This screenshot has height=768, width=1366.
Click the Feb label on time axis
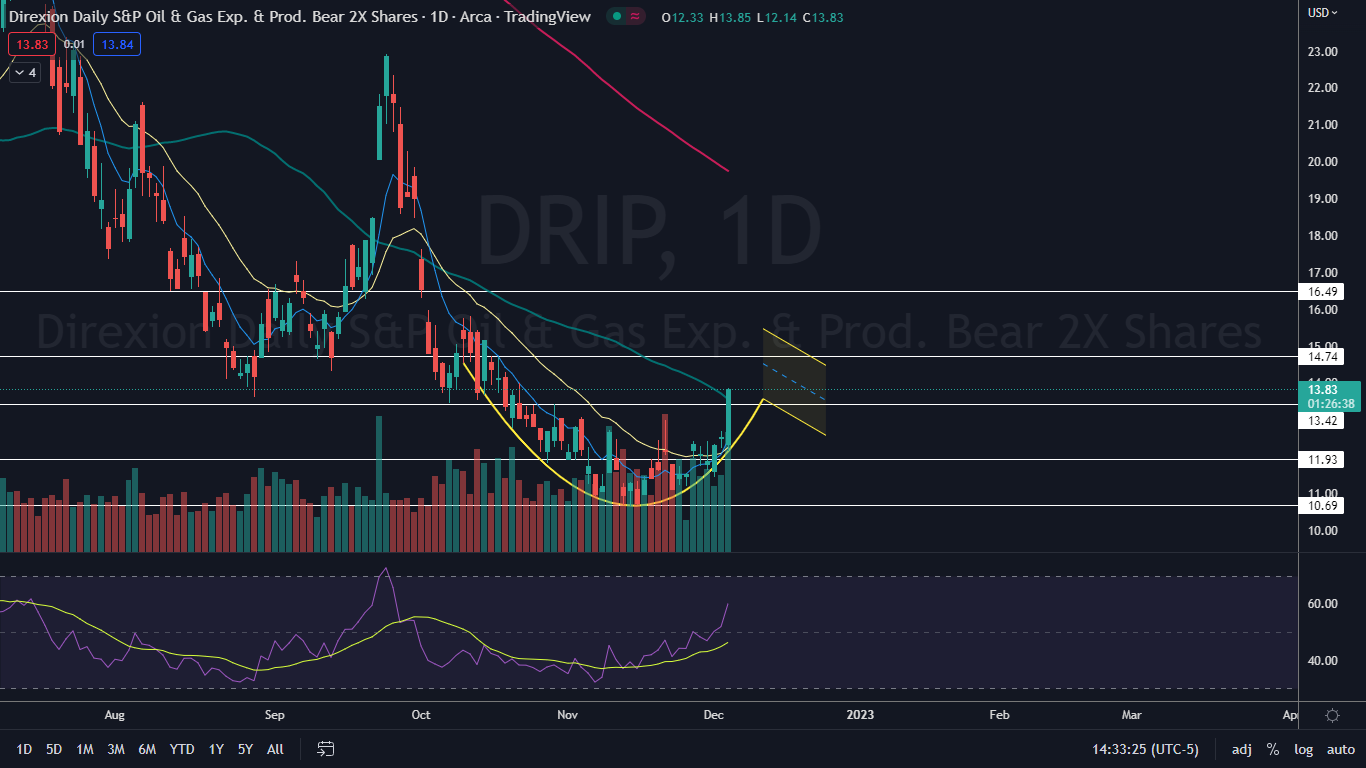point(998,715)
